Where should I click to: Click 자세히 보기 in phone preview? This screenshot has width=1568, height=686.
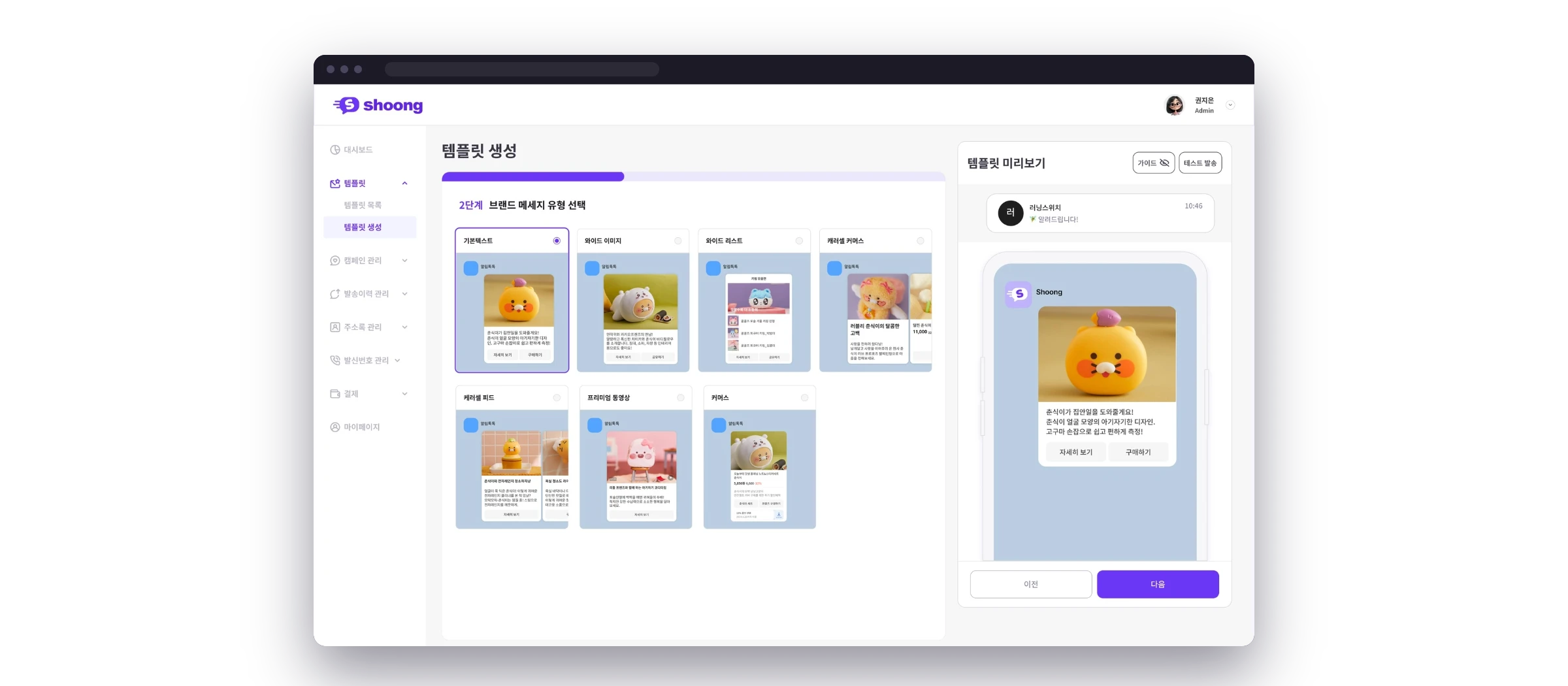tap(1075, 452)
